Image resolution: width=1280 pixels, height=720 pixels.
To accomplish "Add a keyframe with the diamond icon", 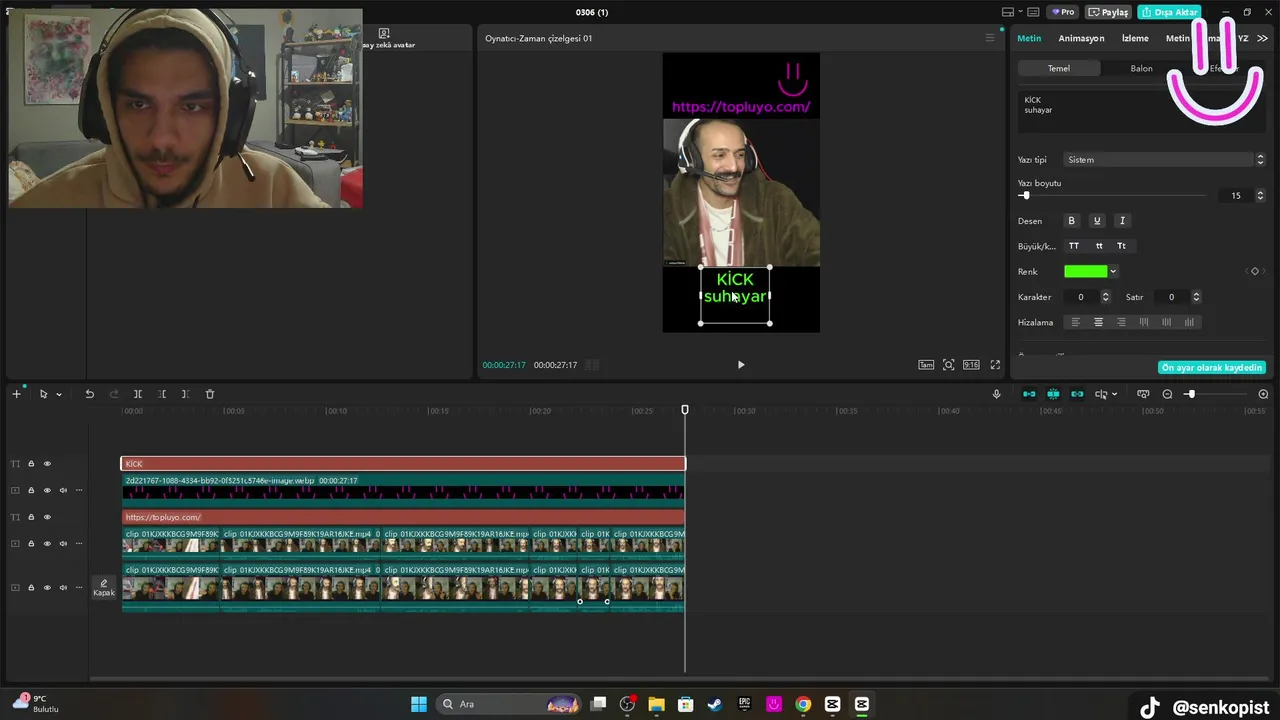I will click(x=1255, y=271).
